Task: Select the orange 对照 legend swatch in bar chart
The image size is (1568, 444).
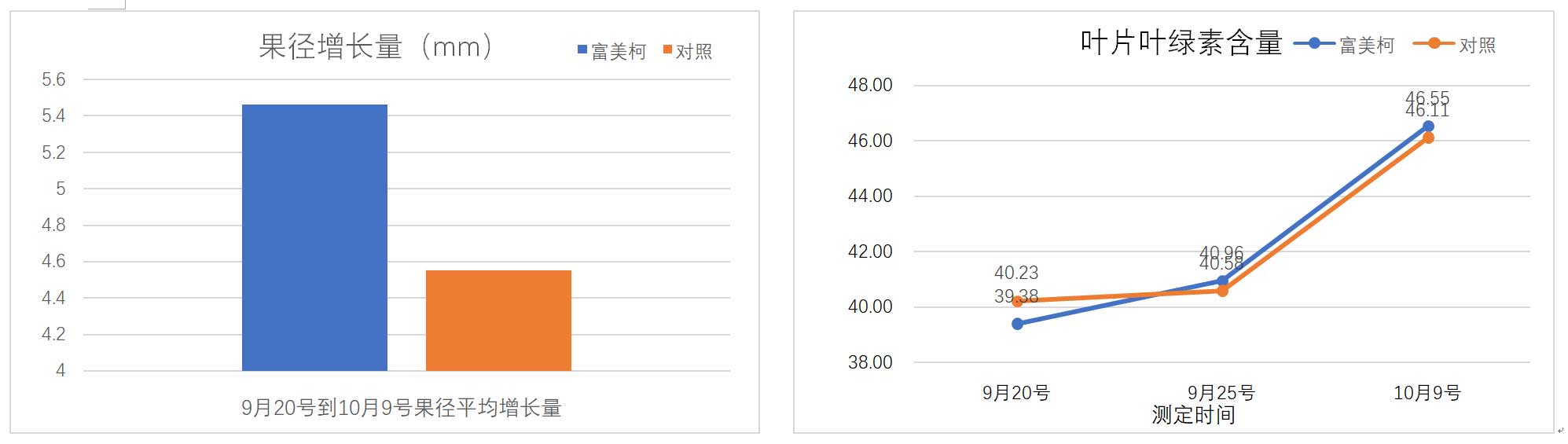Action: click(668, 50)
